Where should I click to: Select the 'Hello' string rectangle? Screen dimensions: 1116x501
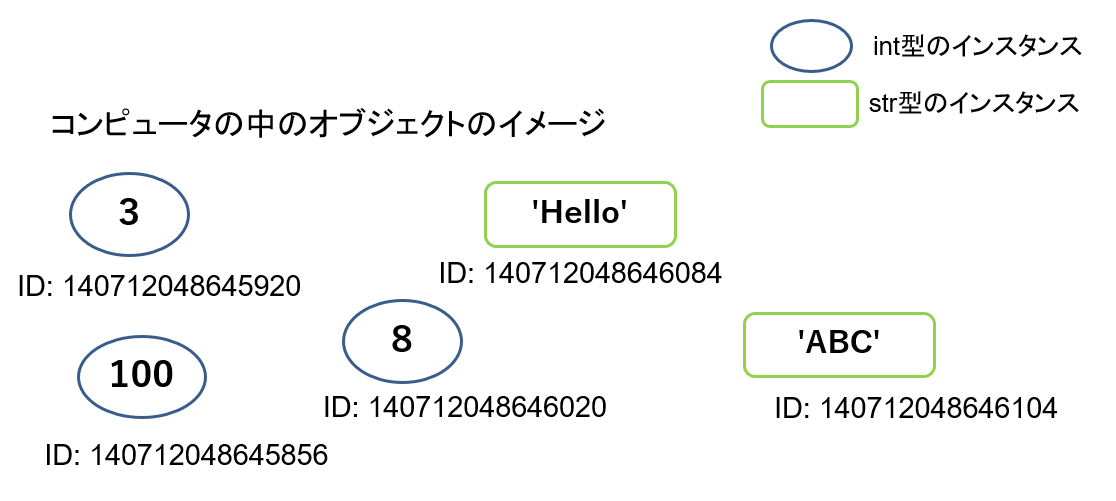click(x=580, y=214)
